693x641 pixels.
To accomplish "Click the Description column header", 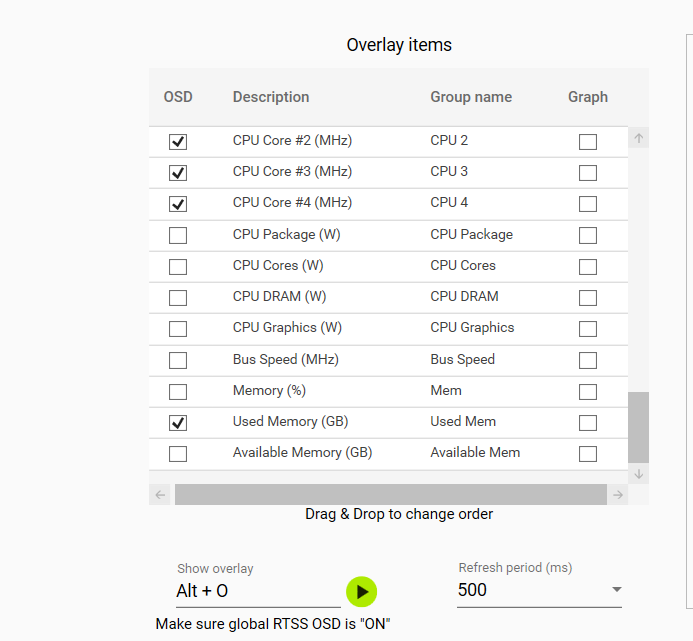I will click(x=271, y=97).
